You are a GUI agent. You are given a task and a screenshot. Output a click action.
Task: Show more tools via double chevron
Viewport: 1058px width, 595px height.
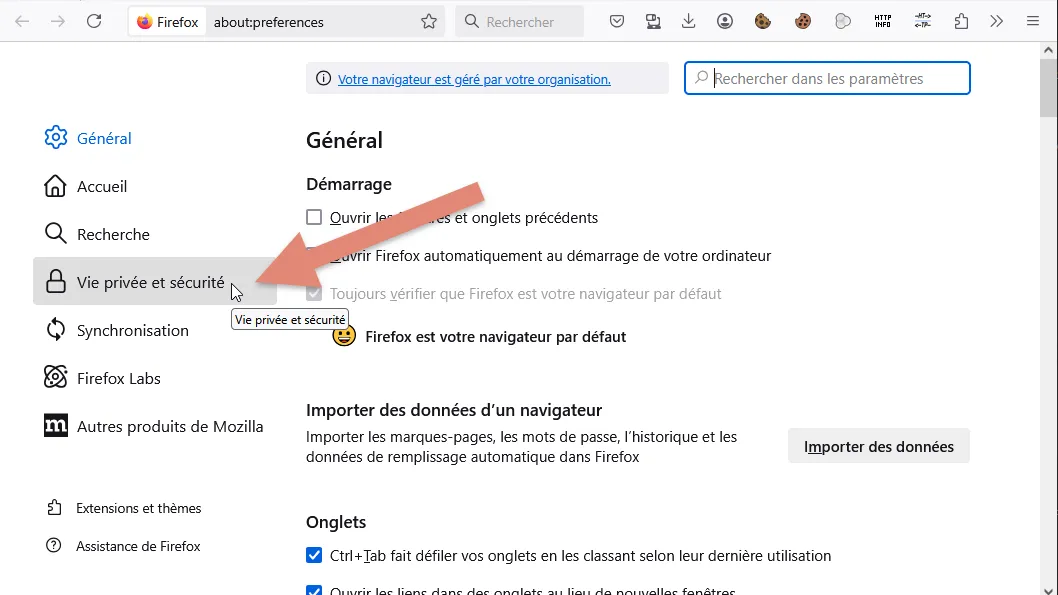(x=997, y=22)
